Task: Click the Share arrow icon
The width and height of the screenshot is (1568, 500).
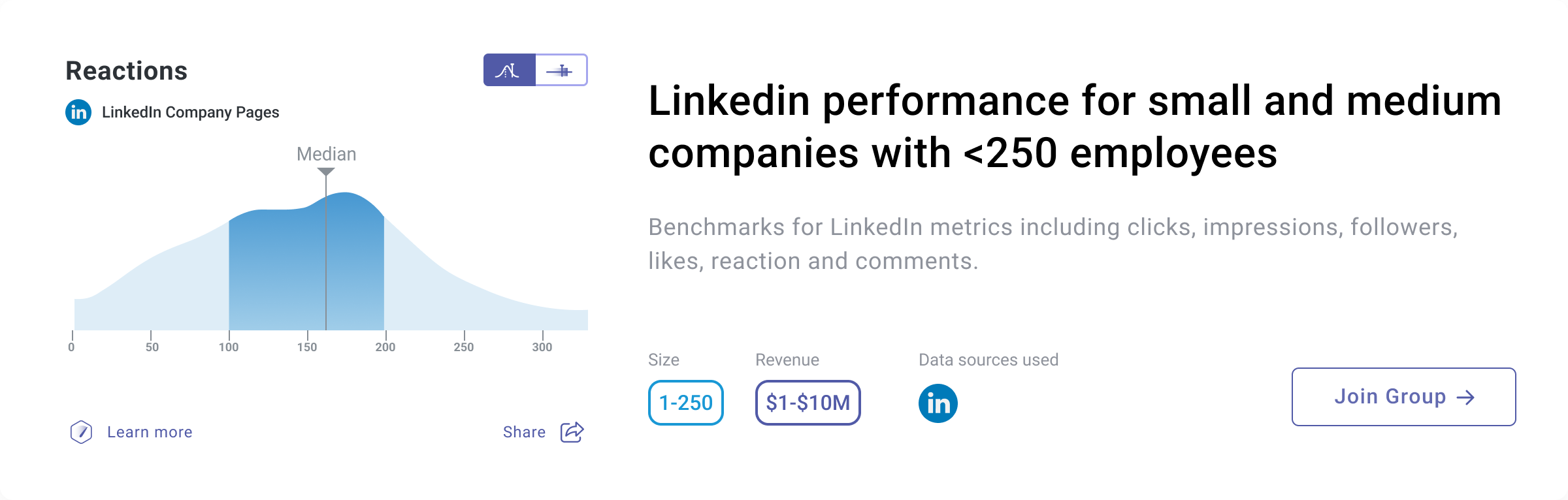Action: click(x=572, y=432)
